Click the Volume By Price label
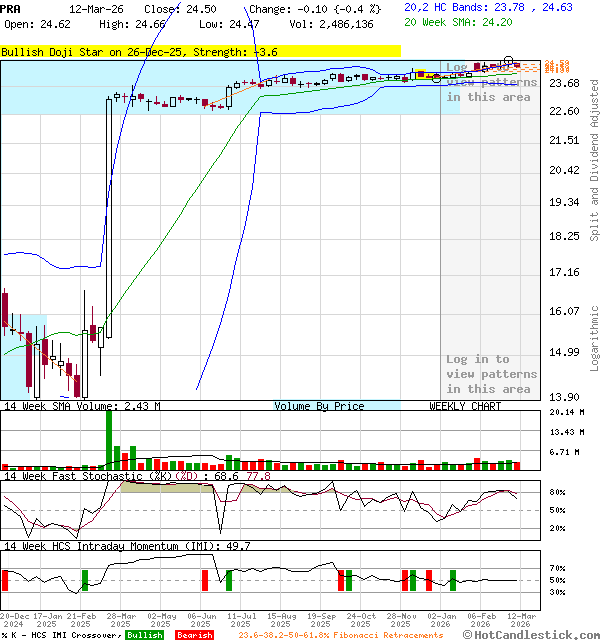Viewport: 600px width, 640px height. point(320,406)
